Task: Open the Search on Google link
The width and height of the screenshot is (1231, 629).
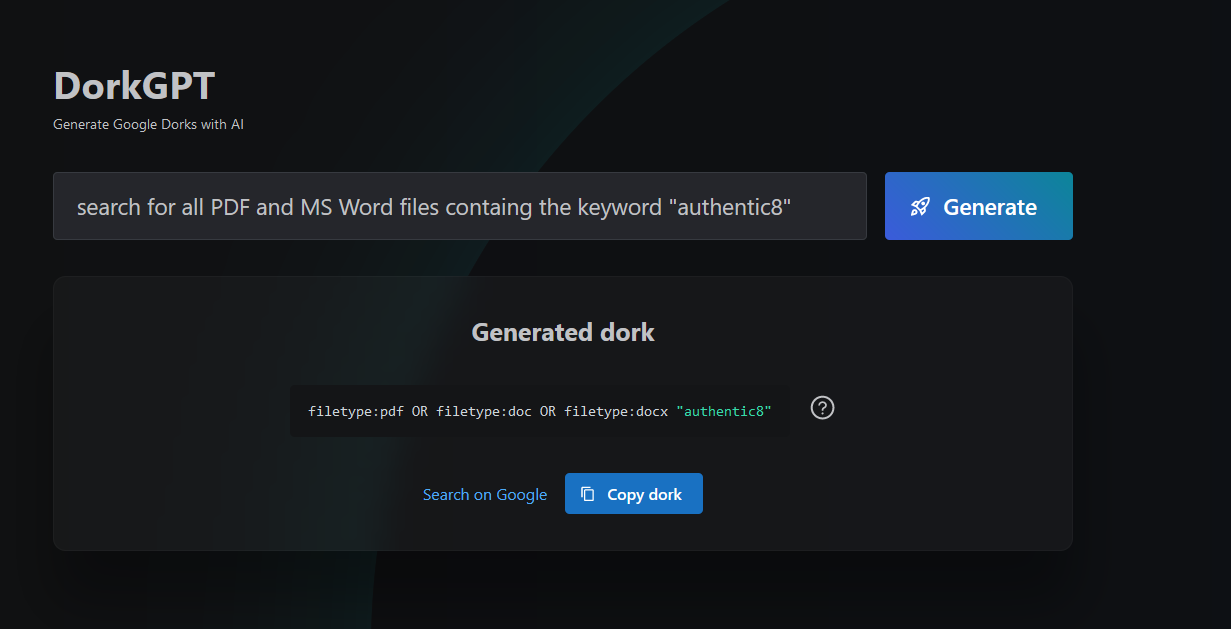Action: pos(485,494)
